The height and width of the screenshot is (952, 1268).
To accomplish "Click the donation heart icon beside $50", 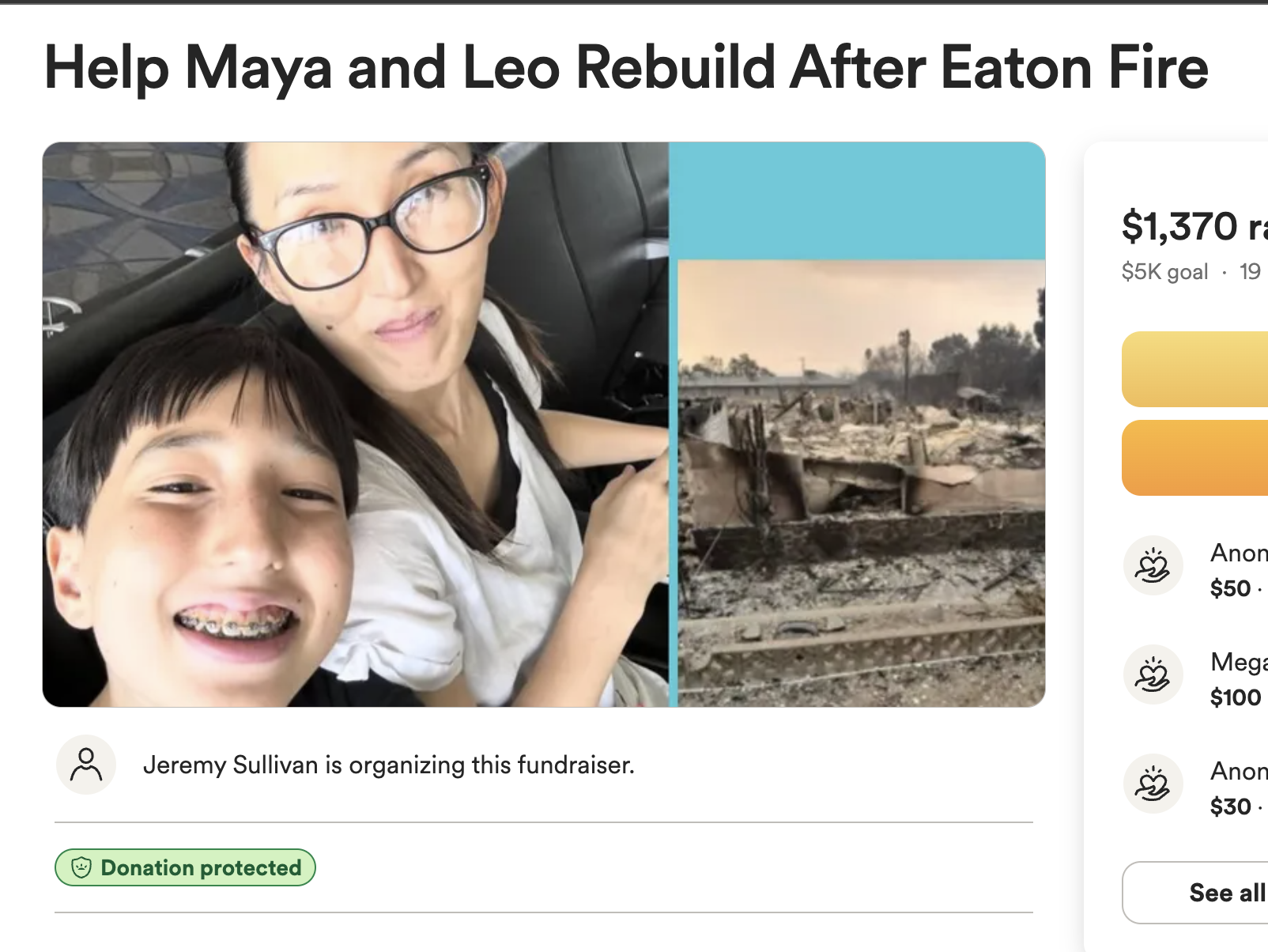I will pyautogui.click(x=1153, y=565).
